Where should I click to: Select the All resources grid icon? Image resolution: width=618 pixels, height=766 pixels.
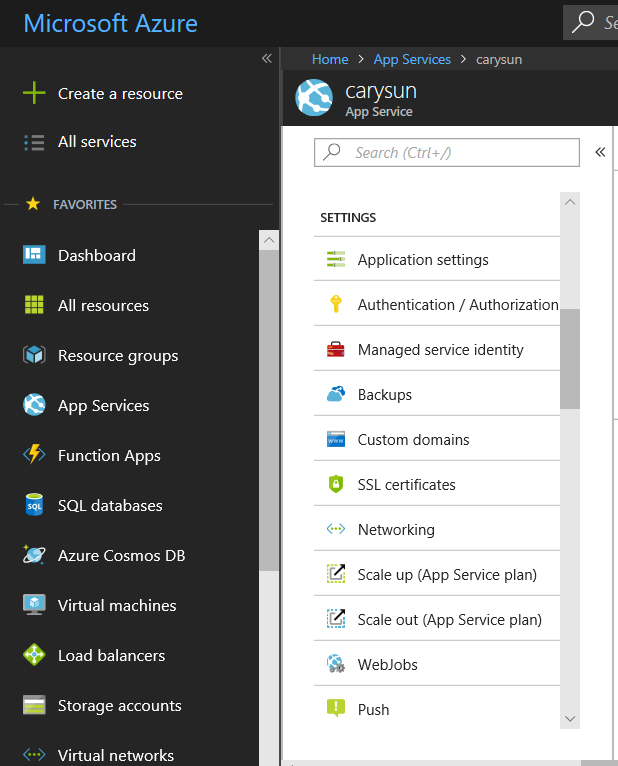34,304
